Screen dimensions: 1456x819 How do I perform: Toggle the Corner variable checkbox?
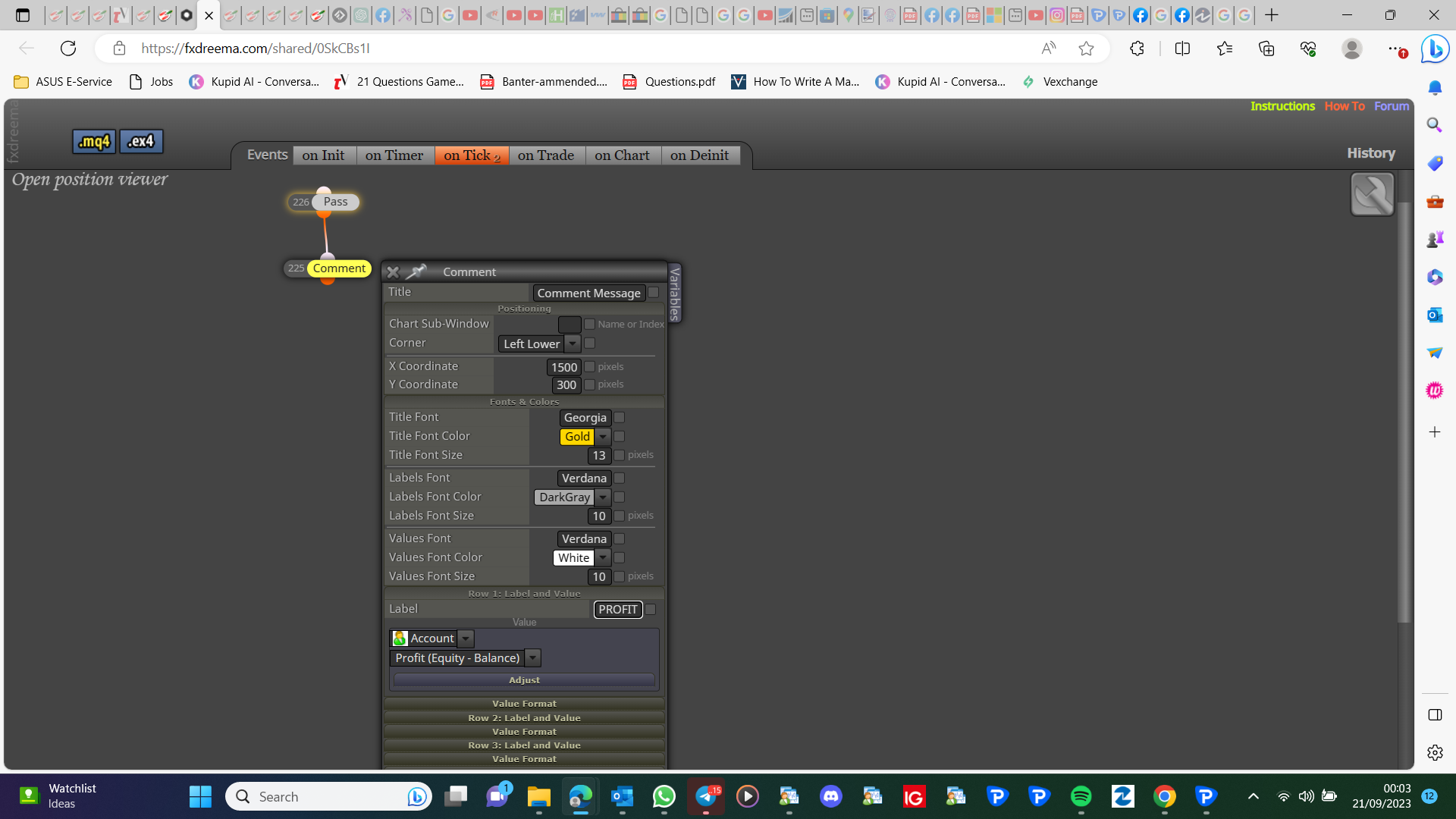589,344
